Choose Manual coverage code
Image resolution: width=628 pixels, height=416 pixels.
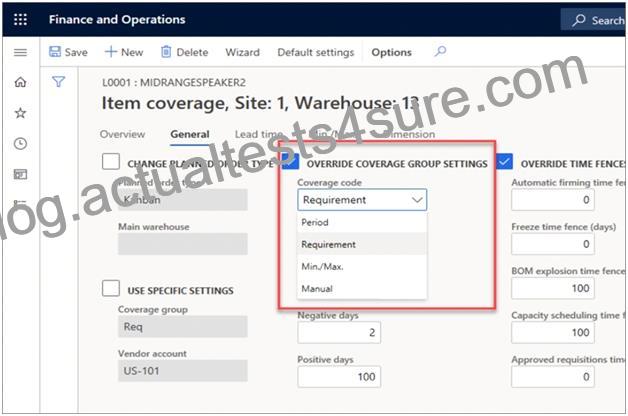pyautogui.click(x=362, y=288)
